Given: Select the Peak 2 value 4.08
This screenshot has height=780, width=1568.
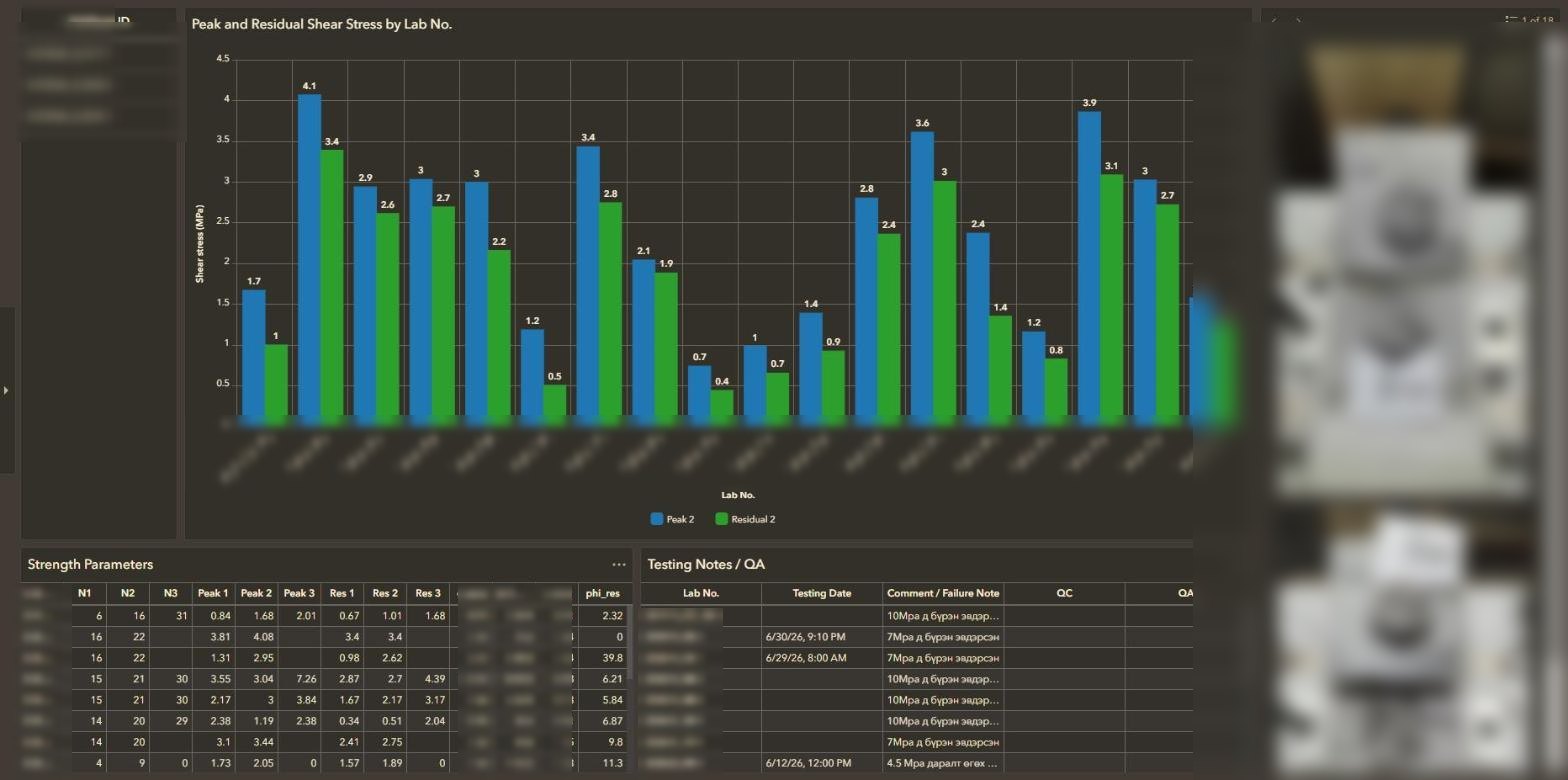Looking at the screenshot, I should pos(261,637).
